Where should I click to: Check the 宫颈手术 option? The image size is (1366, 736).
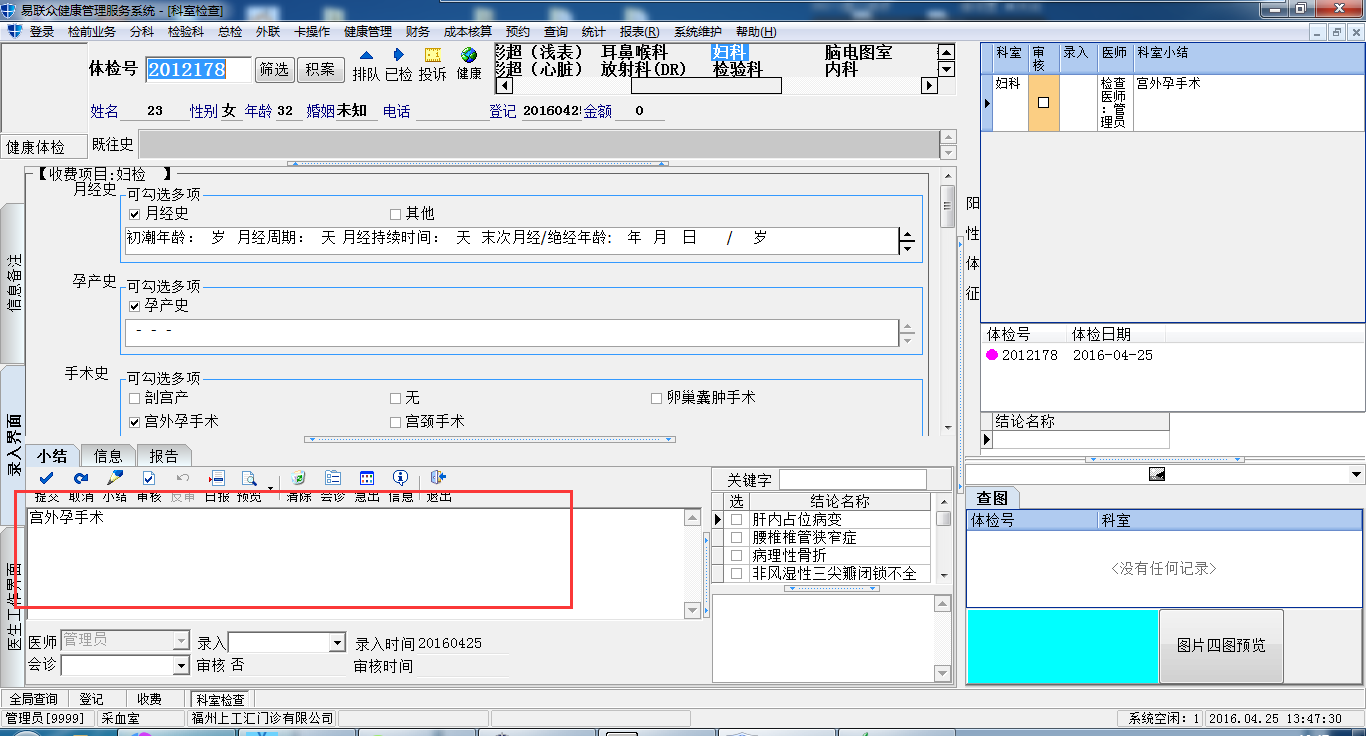pyautogui.click(x=396, y=422)
